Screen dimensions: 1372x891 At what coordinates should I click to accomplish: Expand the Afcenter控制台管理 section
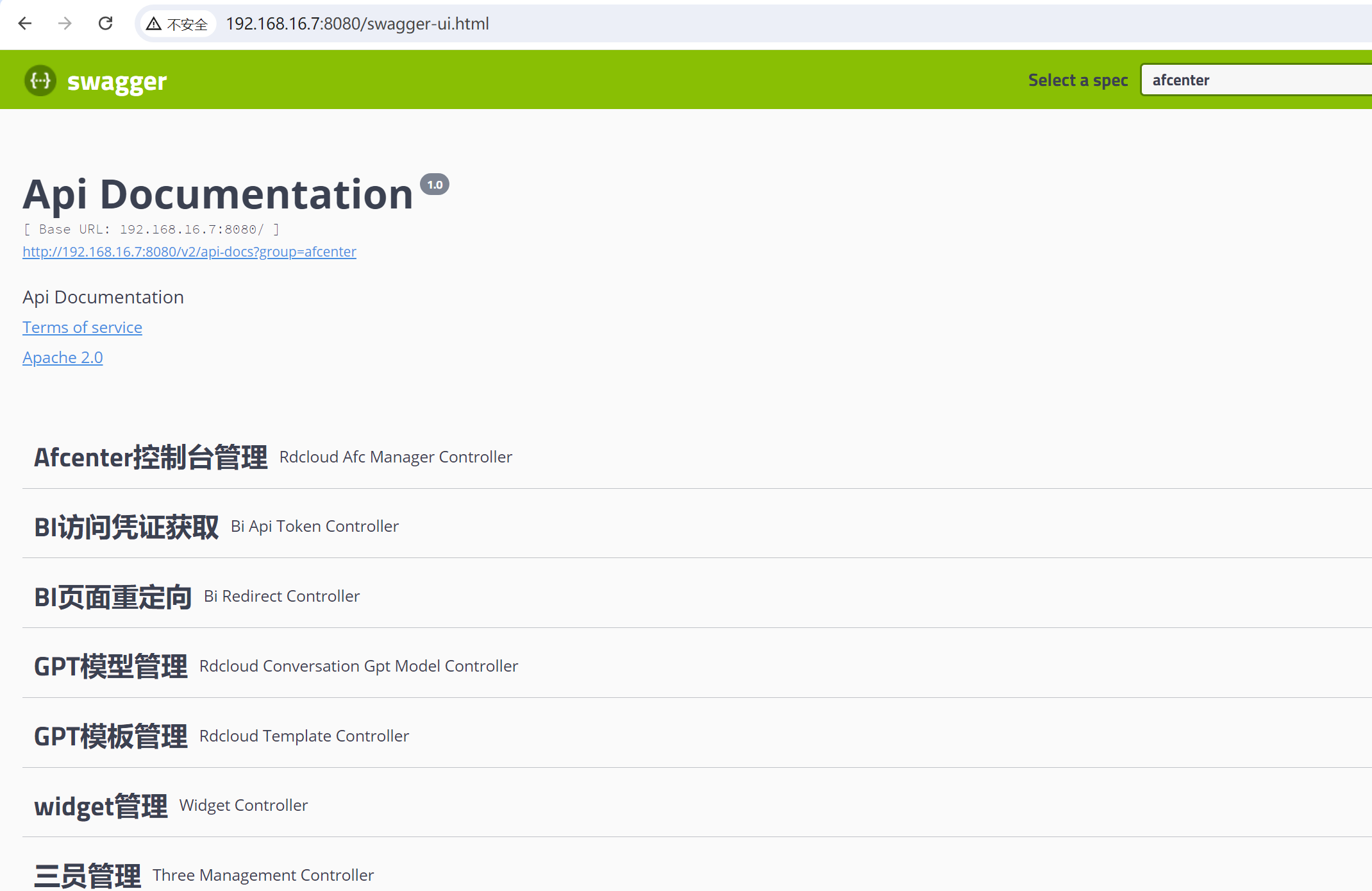coord(151,457)
